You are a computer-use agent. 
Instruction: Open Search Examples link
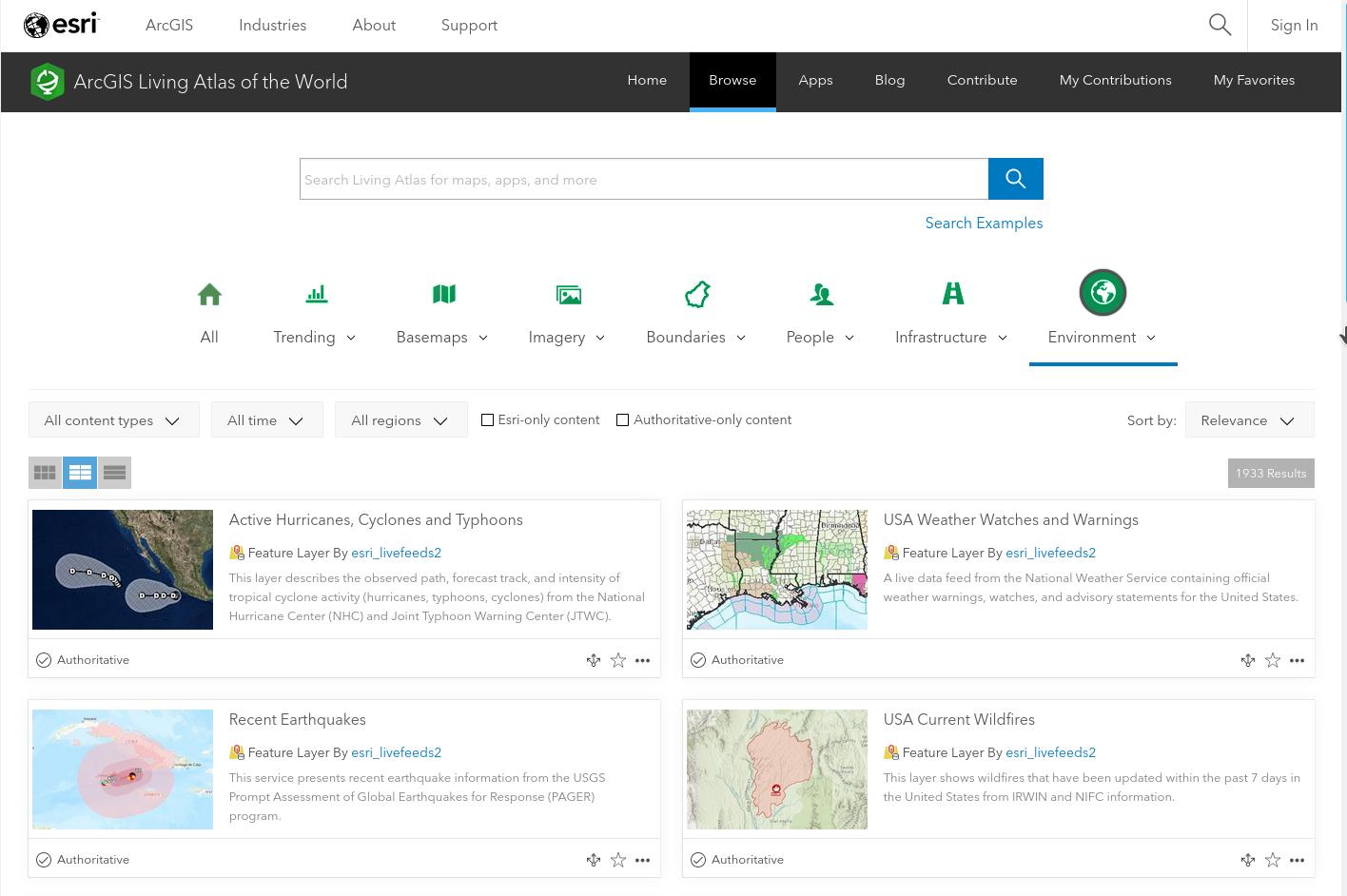pos(984,224)
